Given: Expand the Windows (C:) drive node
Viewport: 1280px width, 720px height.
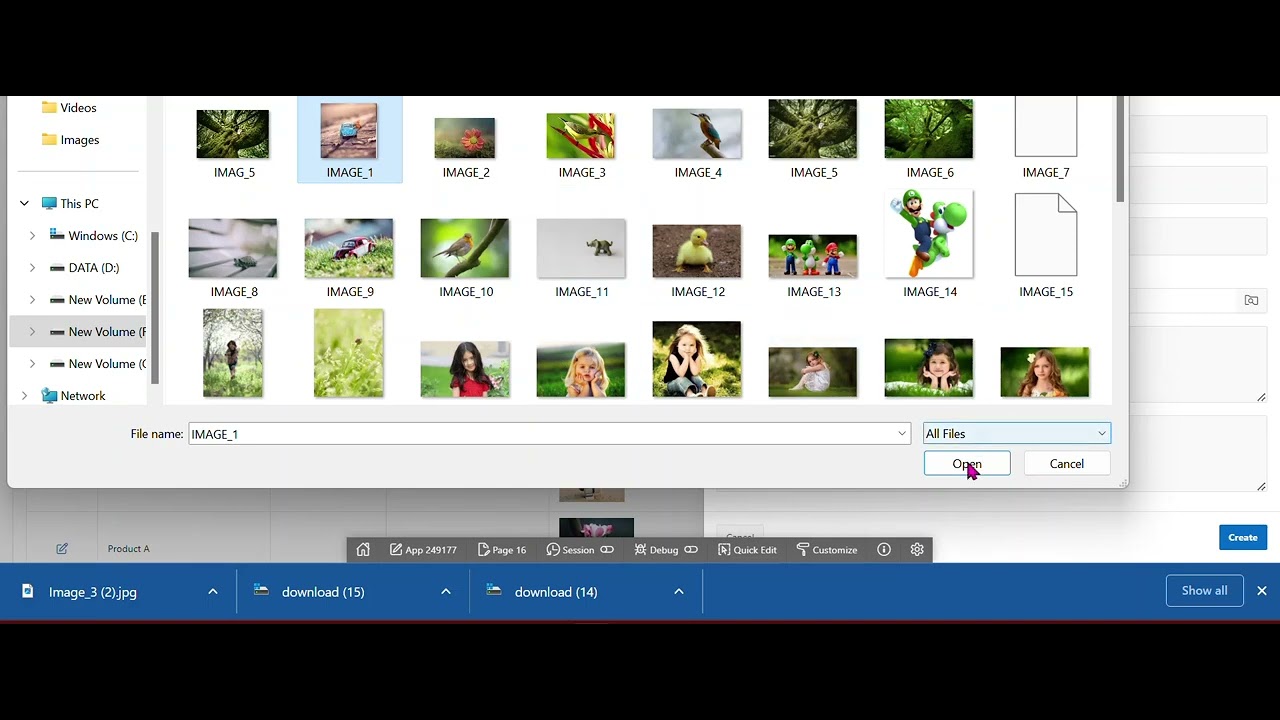Looking at the screenshot, I should tap(32, 236).
